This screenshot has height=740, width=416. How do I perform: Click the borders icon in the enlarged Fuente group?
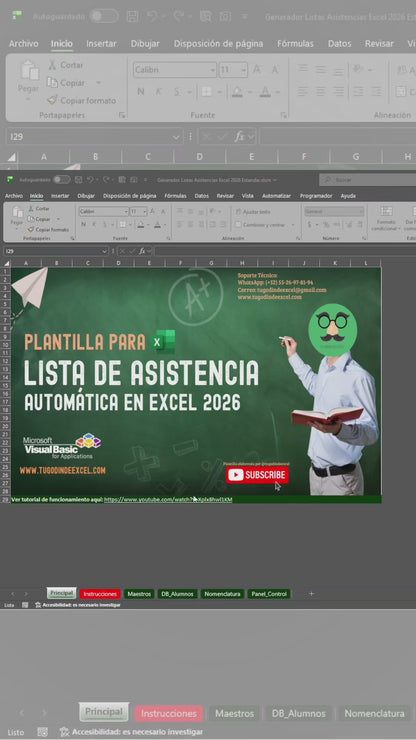[206, 92]
